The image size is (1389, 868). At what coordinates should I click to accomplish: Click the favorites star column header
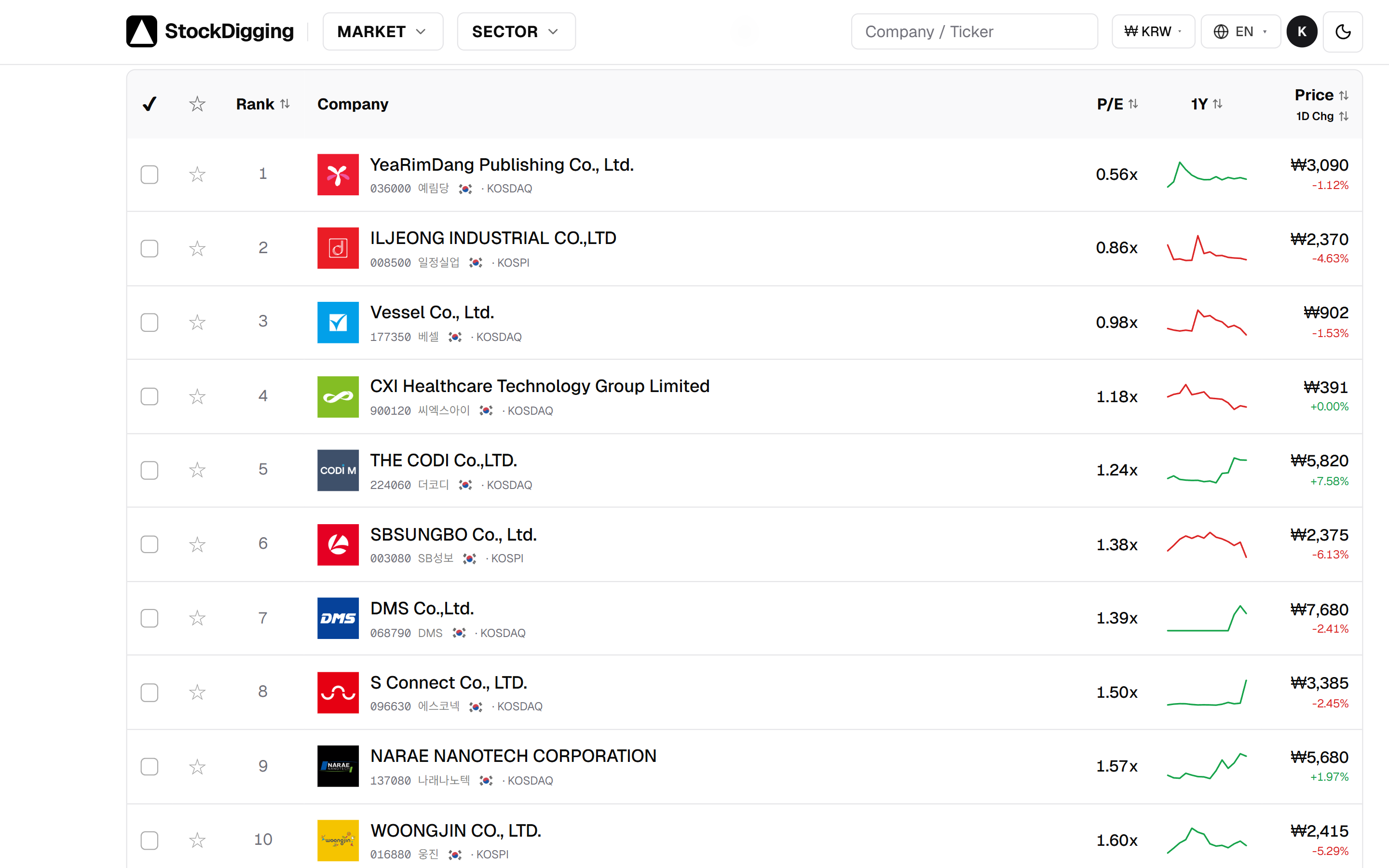[x=197, y=104]
